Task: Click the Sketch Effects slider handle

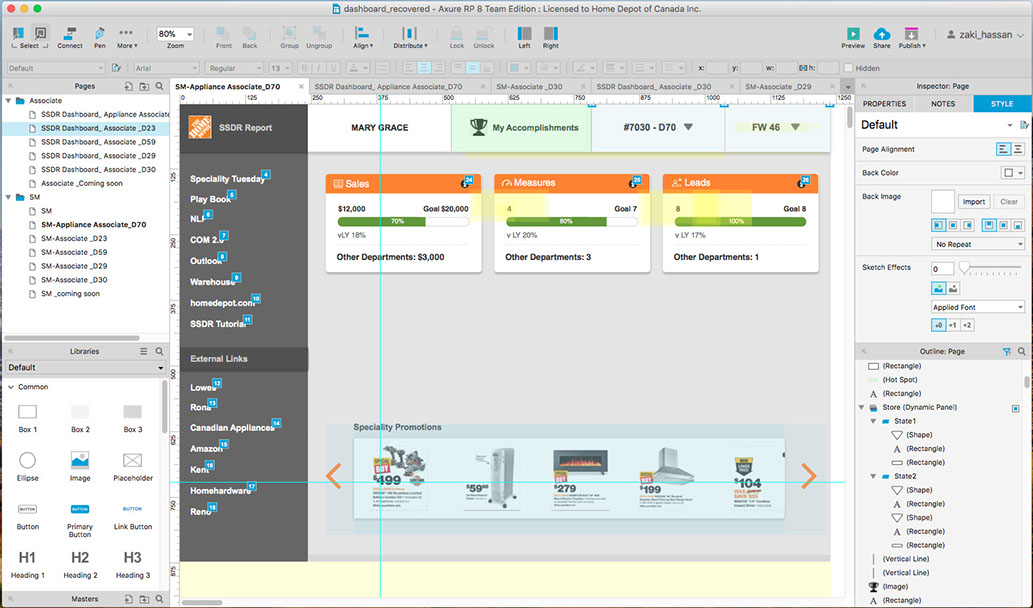Action: tap(965, 268)
